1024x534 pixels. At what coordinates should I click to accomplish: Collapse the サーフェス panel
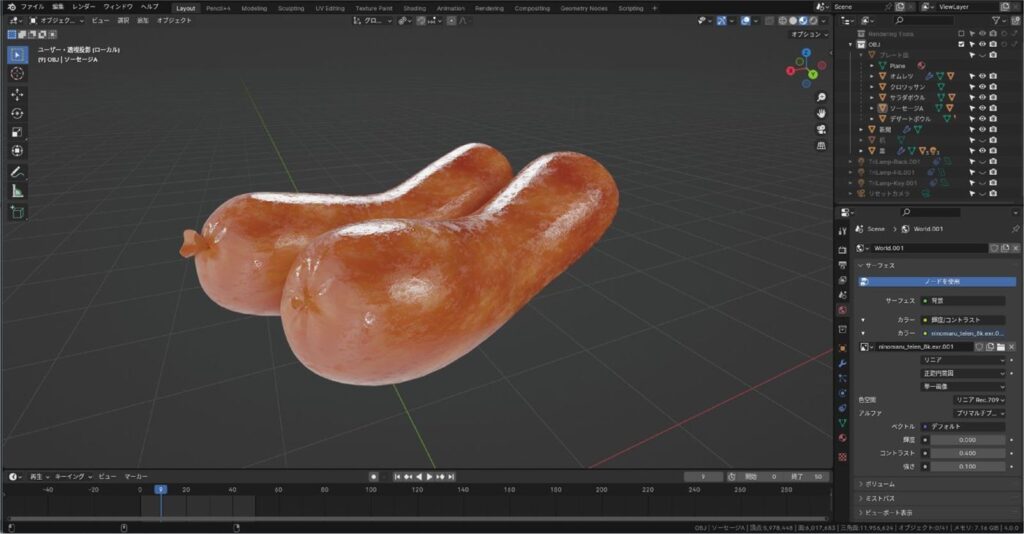pyautogui.click(x=876, y=266)
